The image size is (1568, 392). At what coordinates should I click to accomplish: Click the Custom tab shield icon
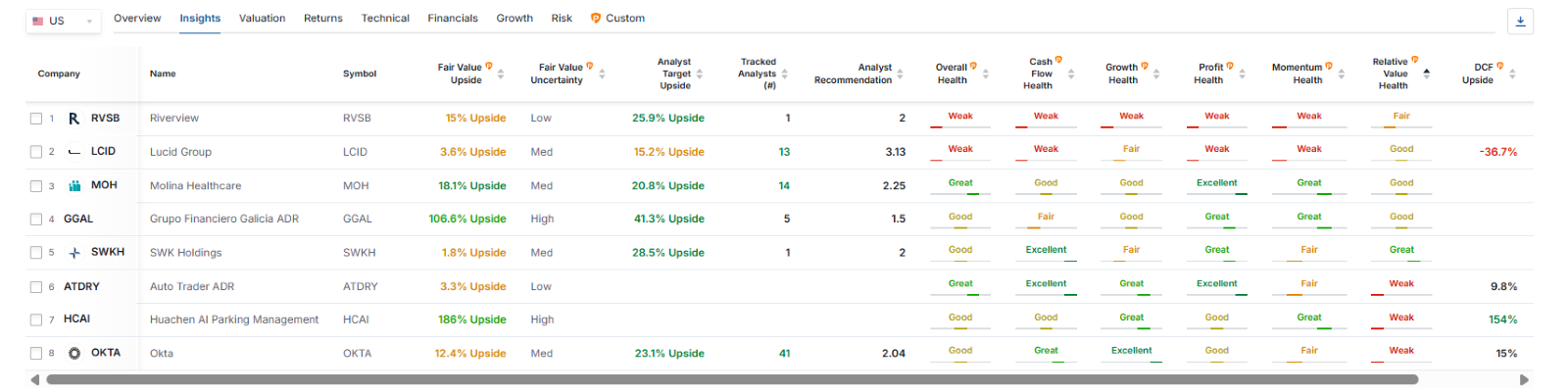[x=596, y=18]
